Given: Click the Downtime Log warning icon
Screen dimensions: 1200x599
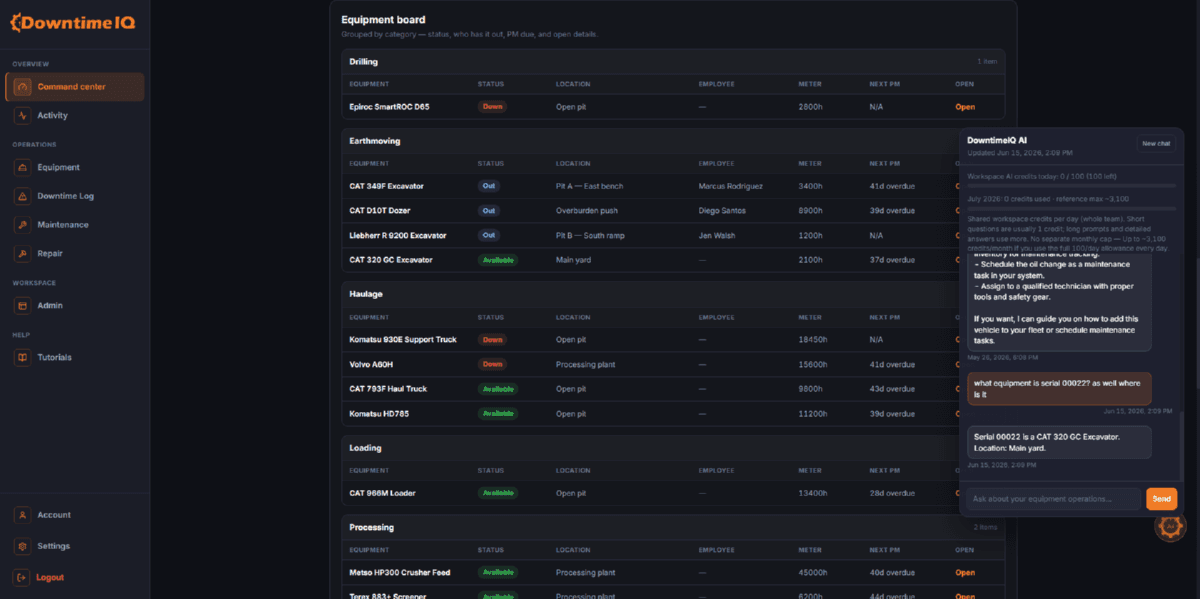Looking at the screenshot, I should [23, 196].
